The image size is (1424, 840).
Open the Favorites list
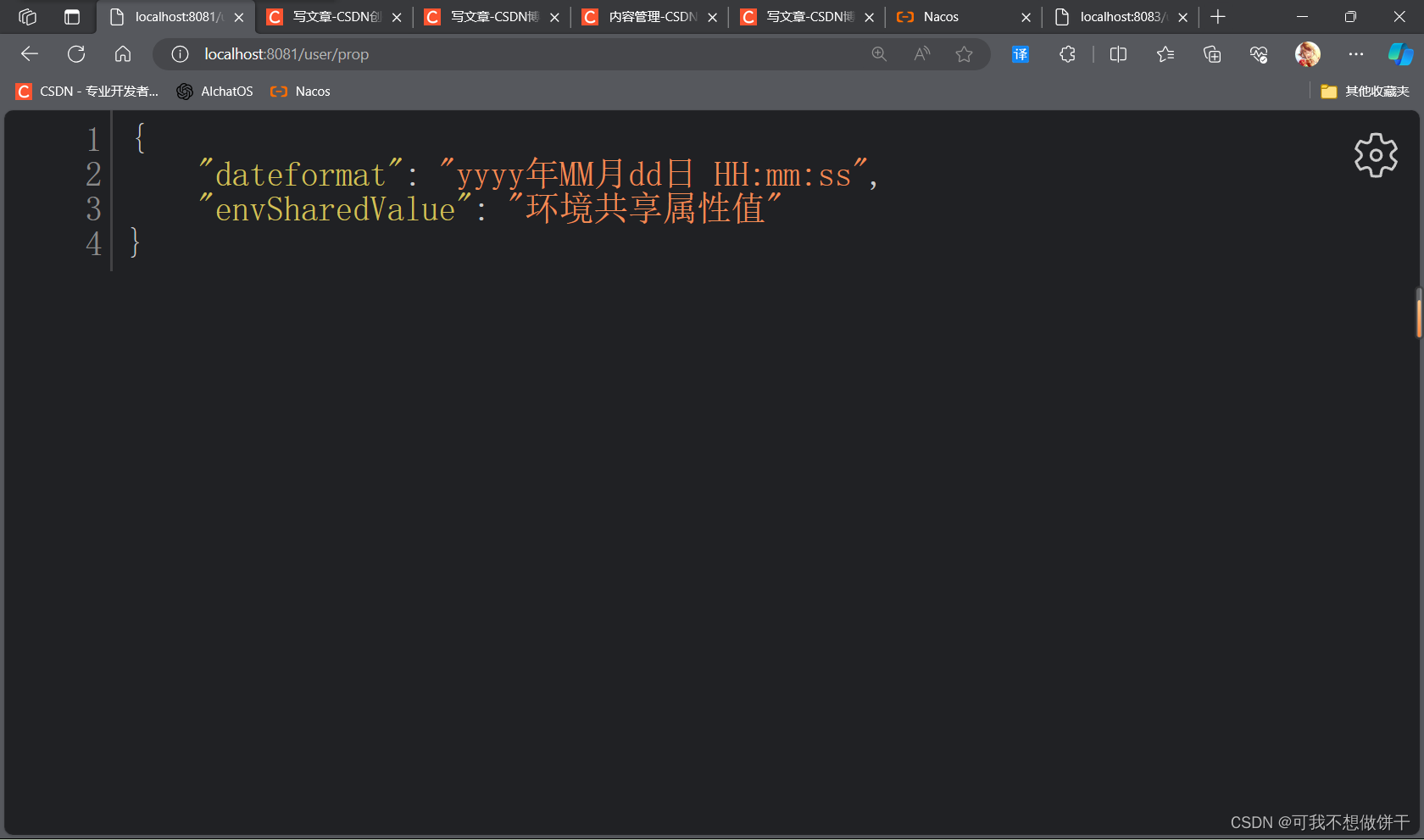click(1165, 54)
